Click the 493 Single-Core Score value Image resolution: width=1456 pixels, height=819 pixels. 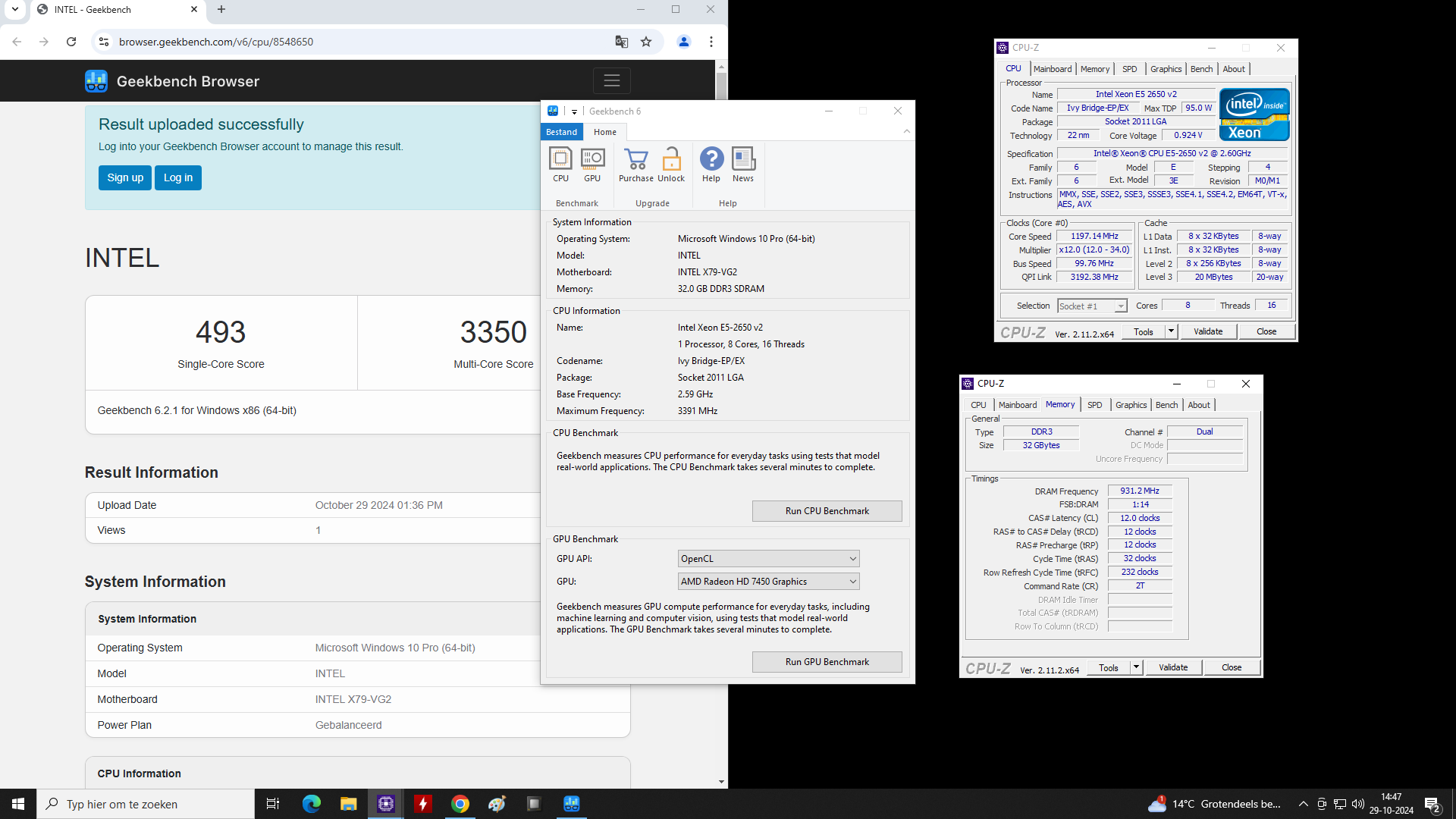[221, 331]
